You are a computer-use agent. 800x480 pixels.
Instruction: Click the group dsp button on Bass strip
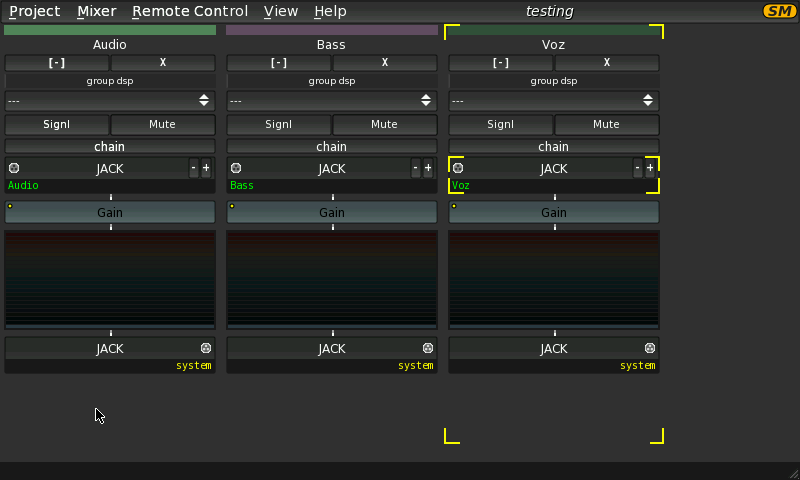[x=332, y=81]
